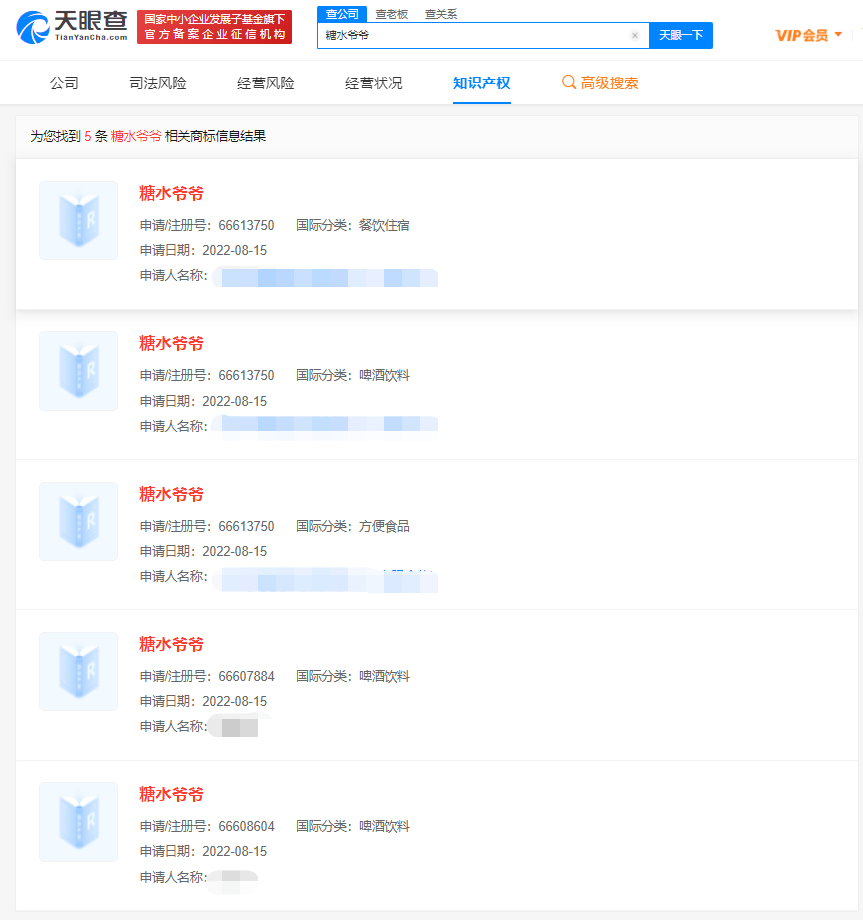Clear the search box with the X icon
Image resolution: width=863 pixels, height=920 pixels.
(x=634, y=35)
